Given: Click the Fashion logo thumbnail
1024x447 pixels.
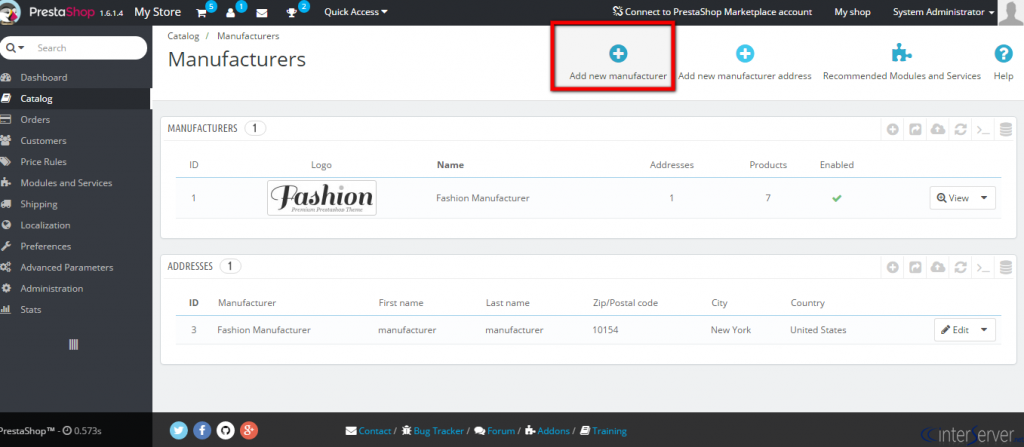Looking at the screenshot, I should (x=321, y=198).
